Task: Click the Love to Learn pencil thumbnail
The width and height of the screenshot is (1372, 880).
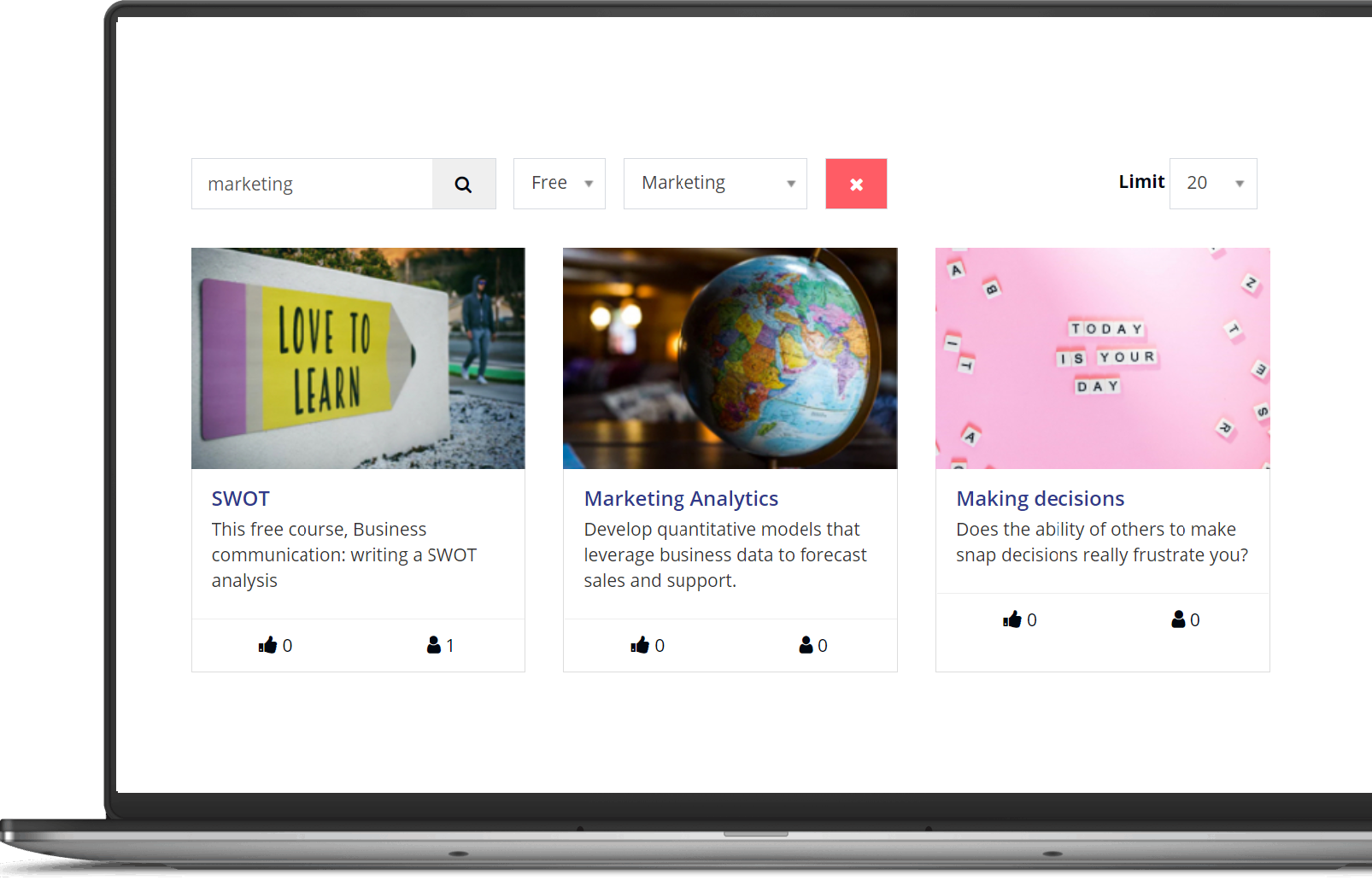Action: (358, 358)
